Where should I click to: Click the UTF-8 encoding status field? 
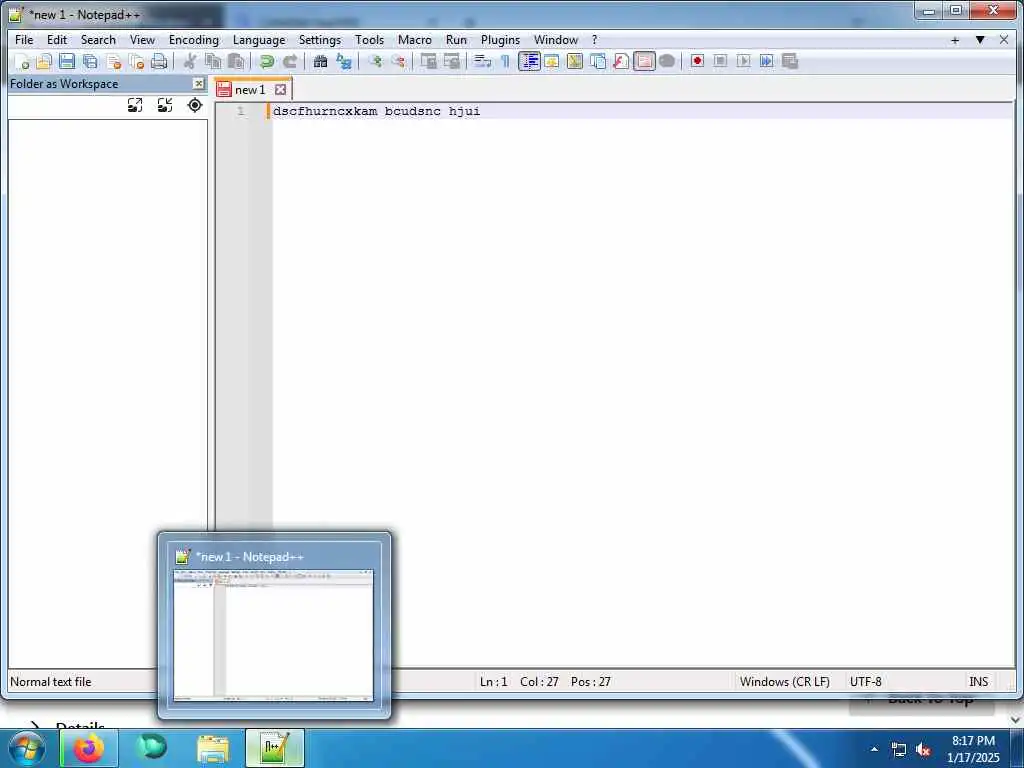(865, 682)
